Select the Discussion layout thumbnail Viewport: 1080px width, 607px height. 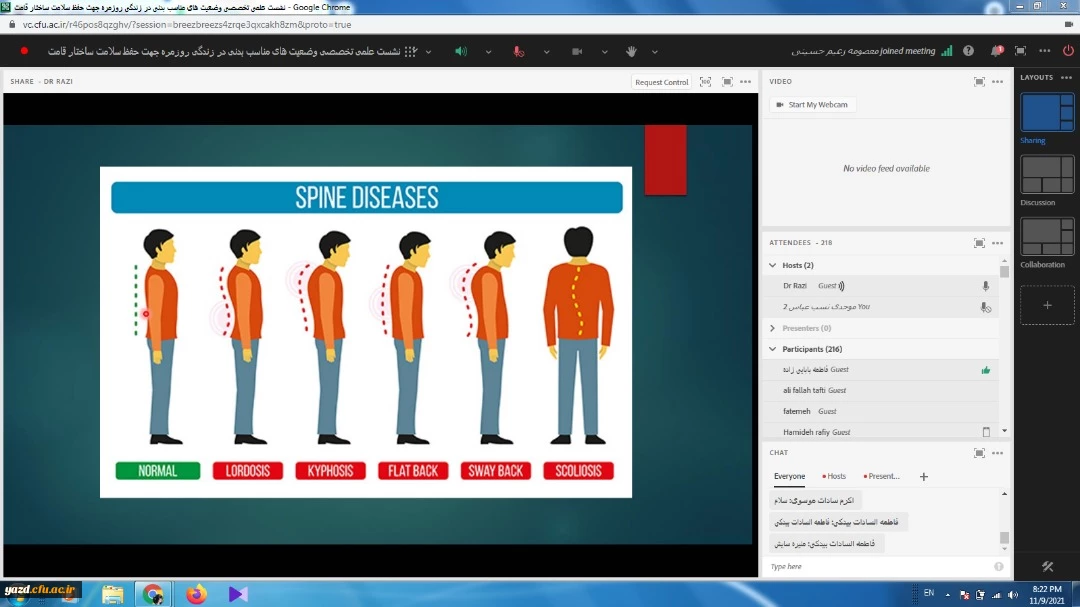point(1047,175)
